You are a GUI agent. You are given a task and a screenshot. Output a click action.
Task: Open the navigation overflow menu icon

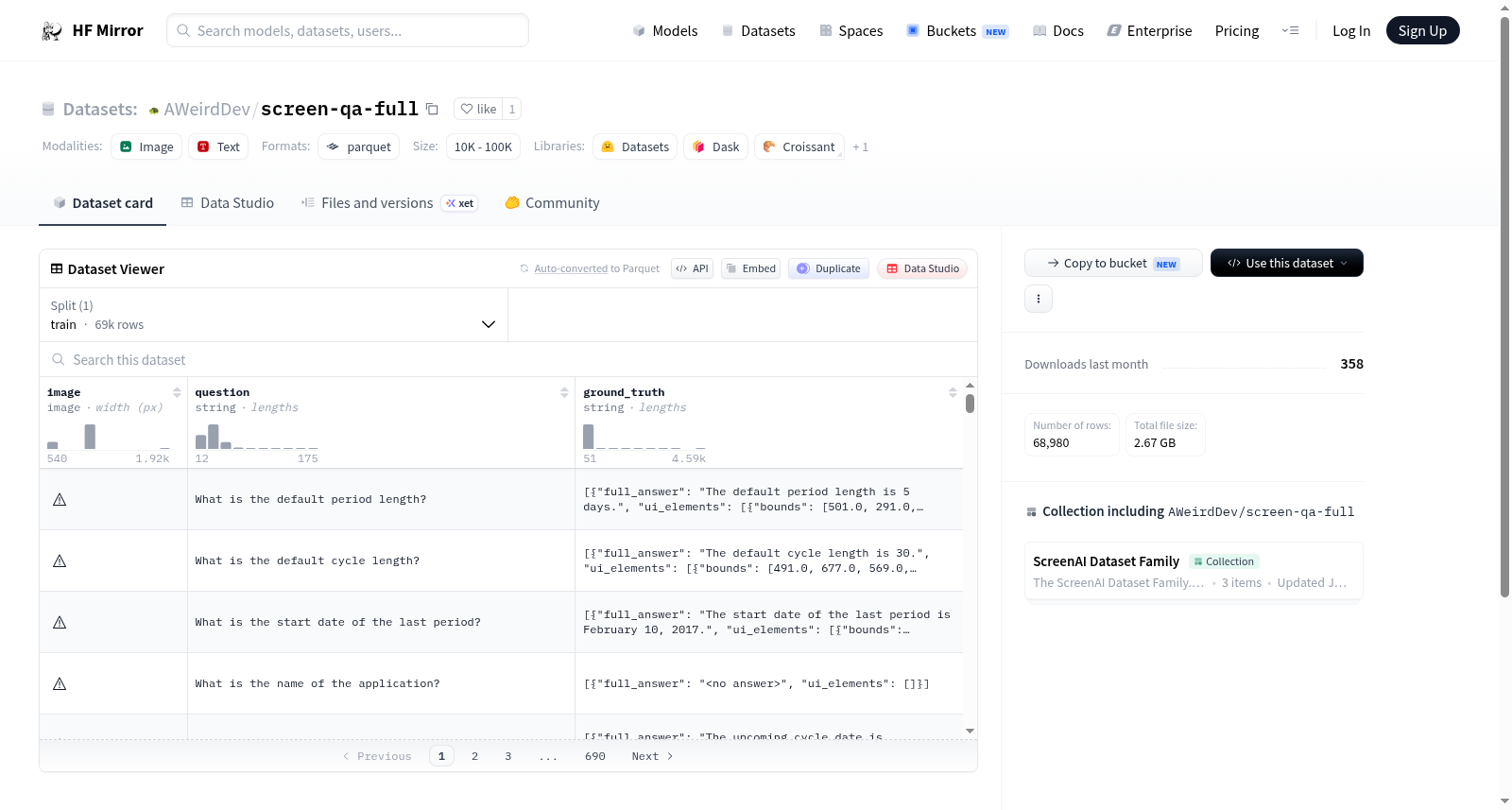[x=1290, y=30]
